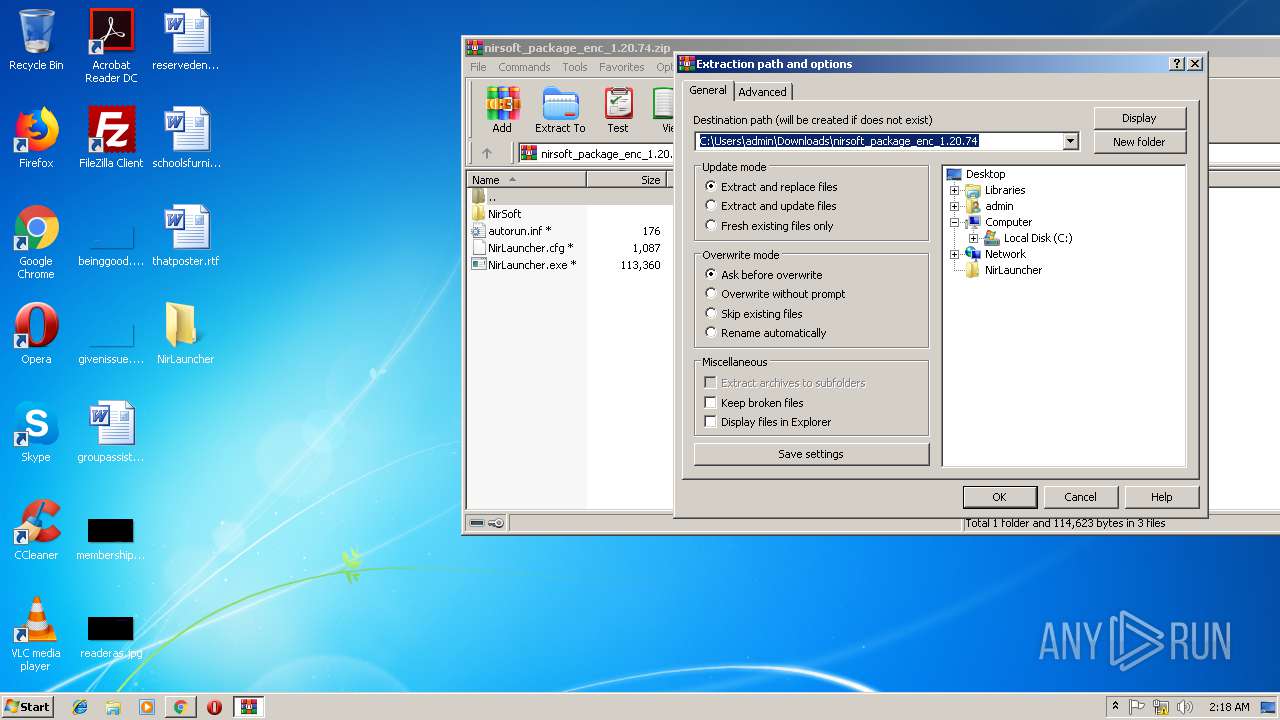
Task: Click the Save settings button
Action: (811, 454)
